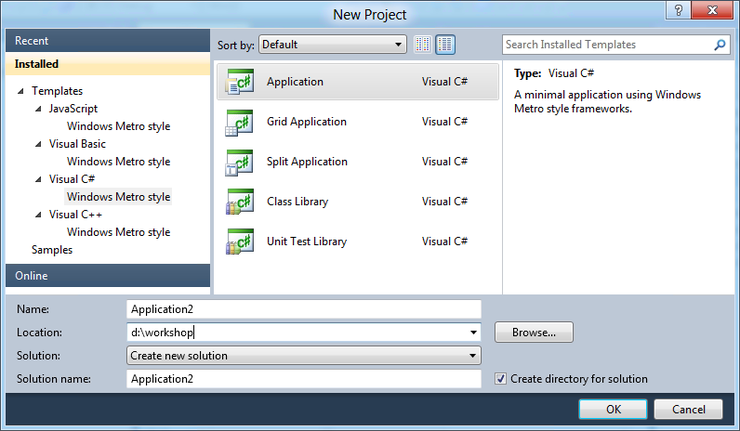Select the Class Library template name
Viewport: 740px width, 431px height.
297,202
